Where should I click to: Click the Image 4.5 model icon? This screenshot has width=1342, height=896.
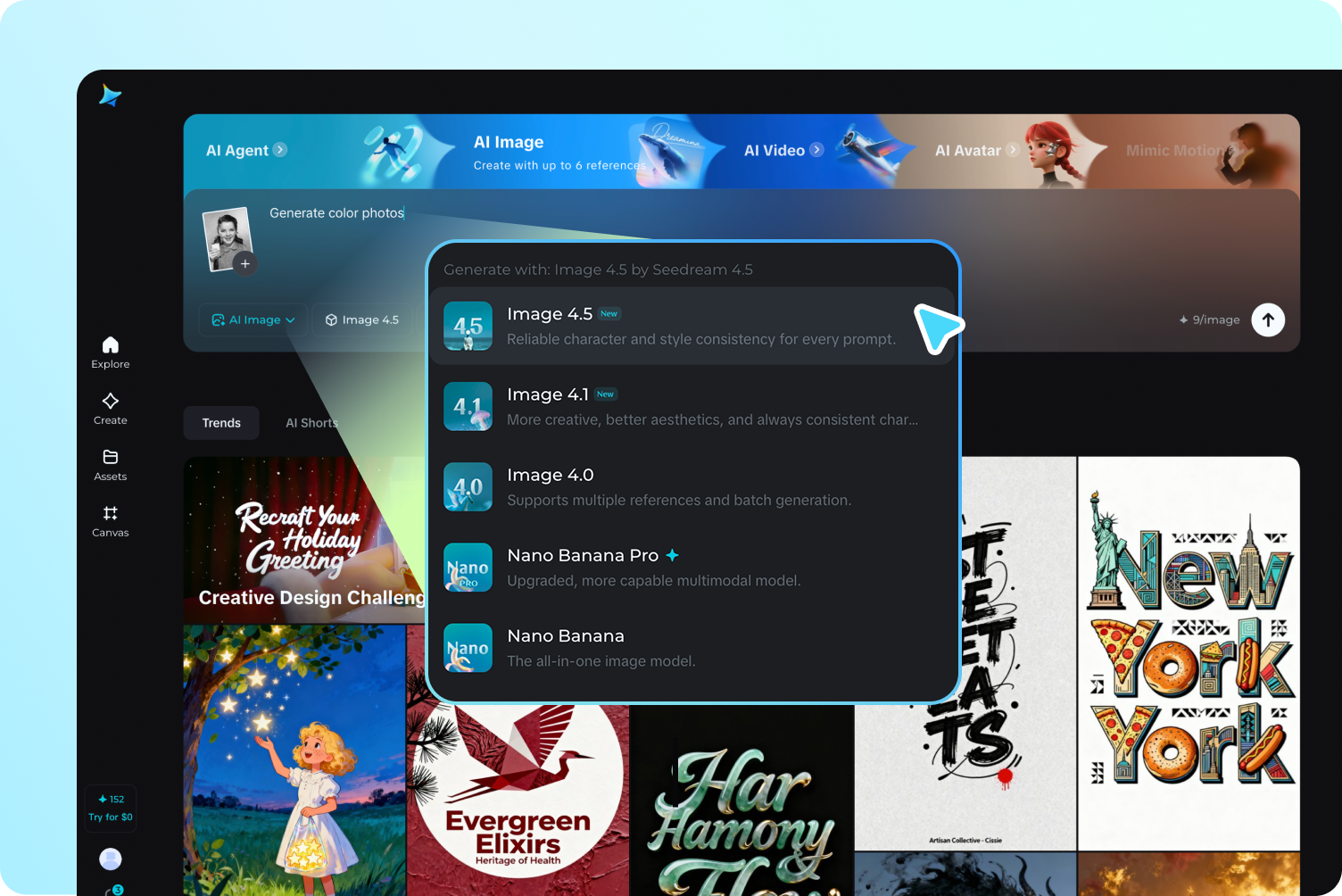click(x=468, y=326)
